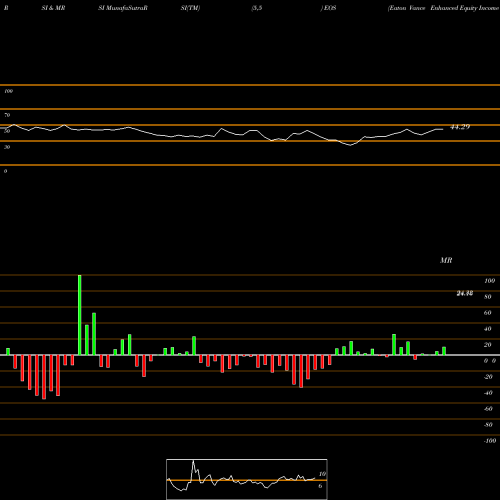Click the 100 label on left RSI axis
The image size is (500, 500).
pyautogui.click(x=8, y=91)
